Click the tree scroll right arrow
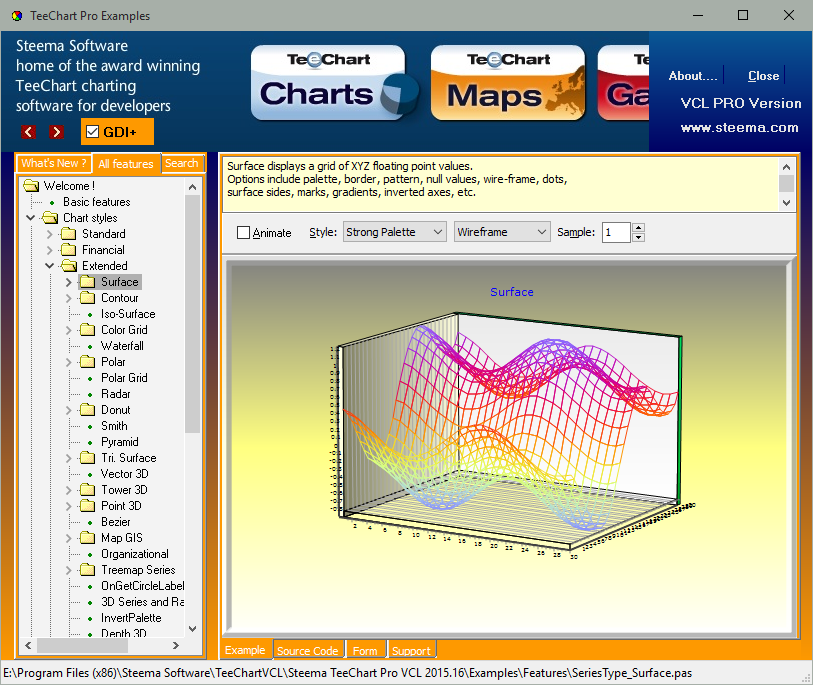This screenshot has width=813, height=685. tap(176, 646)
